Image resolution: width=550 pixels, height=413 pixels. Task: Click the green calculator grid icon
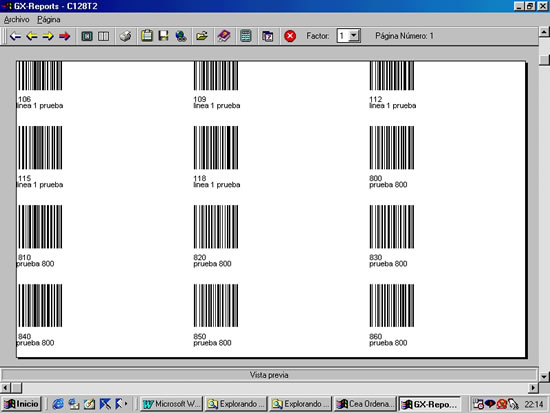click(246, 36)
